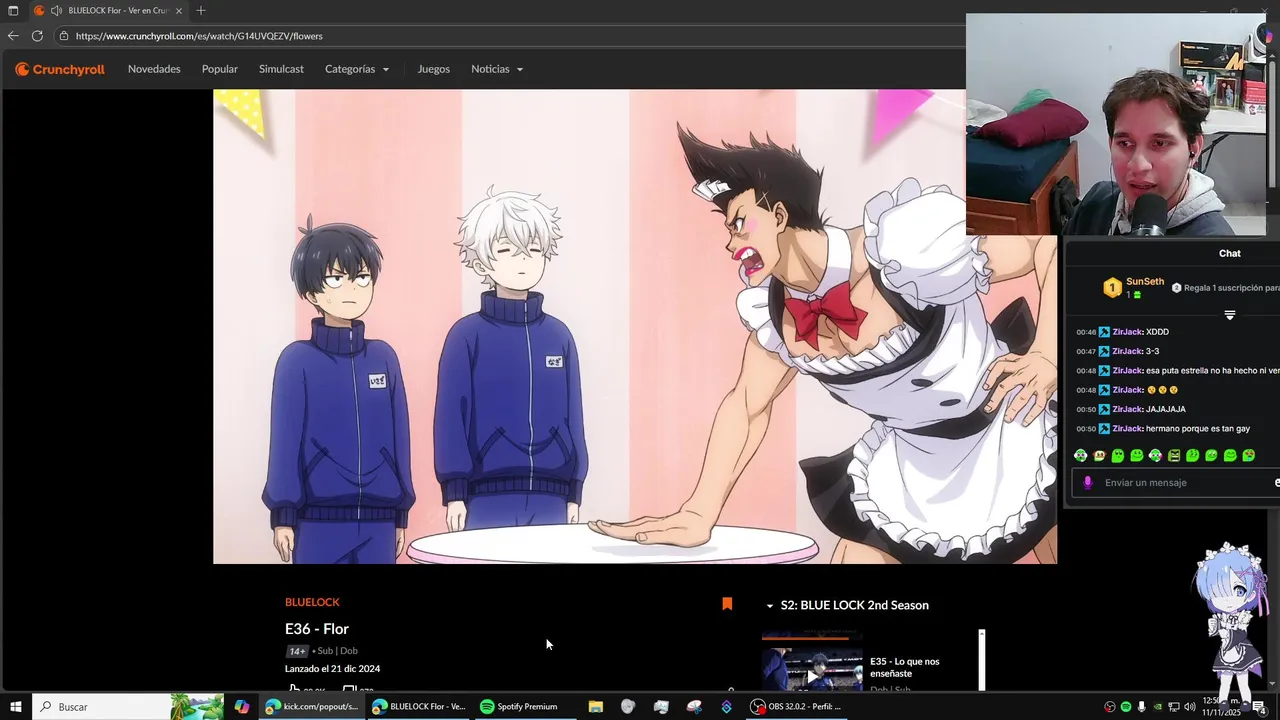
Task: Click the Spotify tray icon
Action: (x=1126, y=707)
